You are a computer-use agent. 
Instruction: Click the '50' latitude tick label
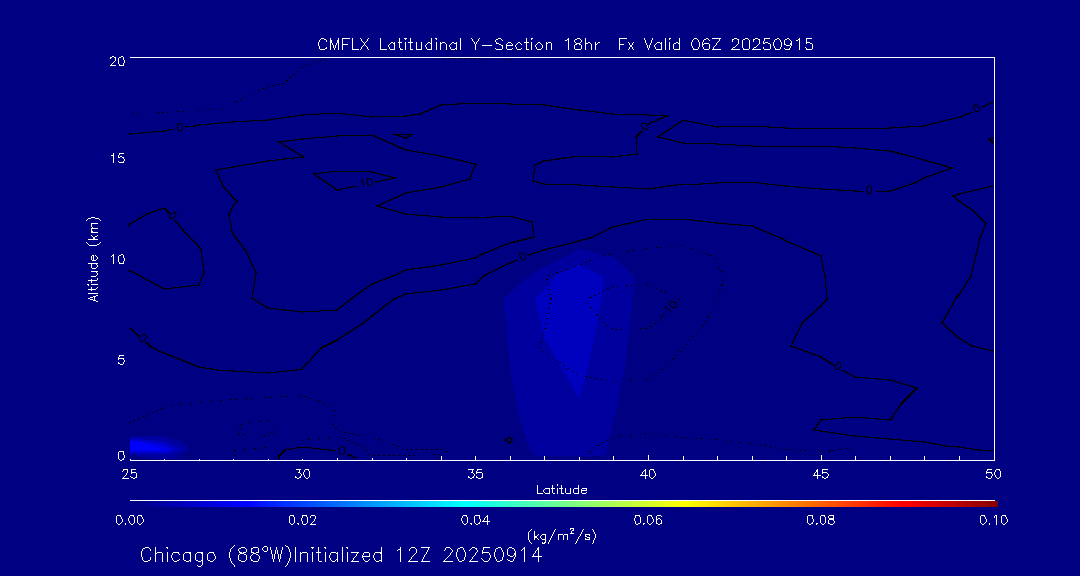point(994,473)
